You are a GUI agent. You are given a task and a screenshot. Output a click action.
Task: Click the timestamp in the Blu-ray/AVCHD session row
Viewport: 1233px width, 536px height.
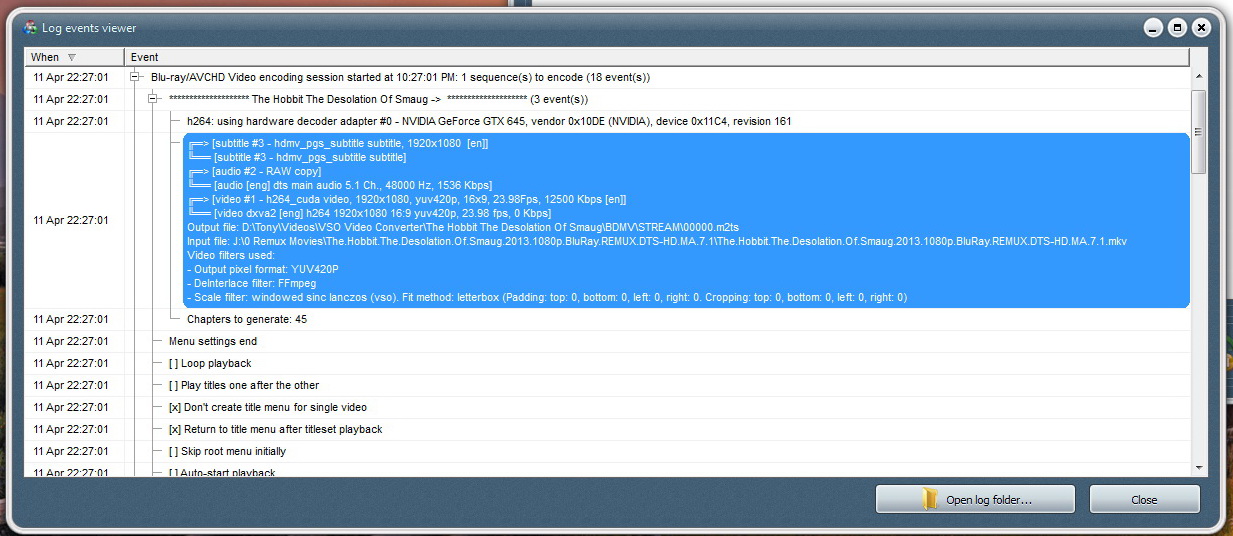click(x=71, y=77)
